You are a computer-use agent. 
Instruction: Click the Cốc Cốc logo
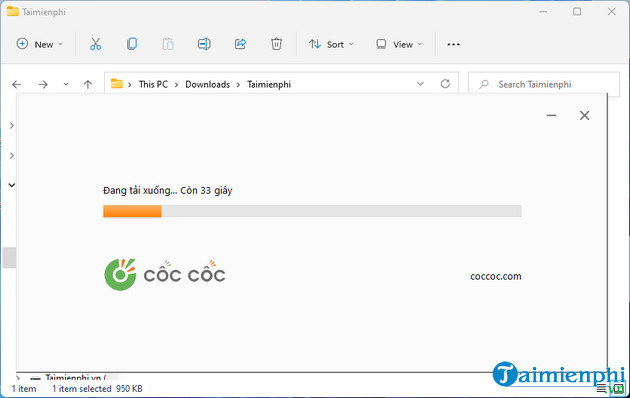point(165,275)
